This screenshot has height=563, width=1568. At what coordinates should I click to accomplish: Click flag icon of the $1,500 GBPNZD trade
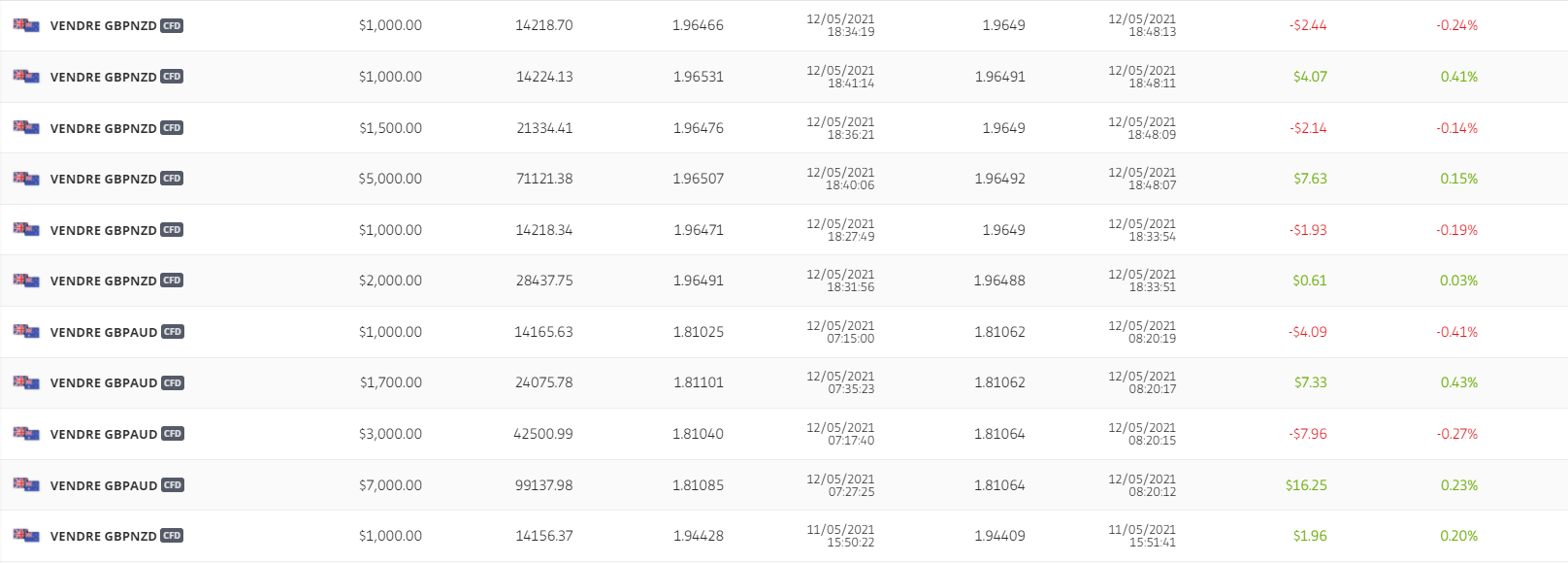(x=26, y=127)
